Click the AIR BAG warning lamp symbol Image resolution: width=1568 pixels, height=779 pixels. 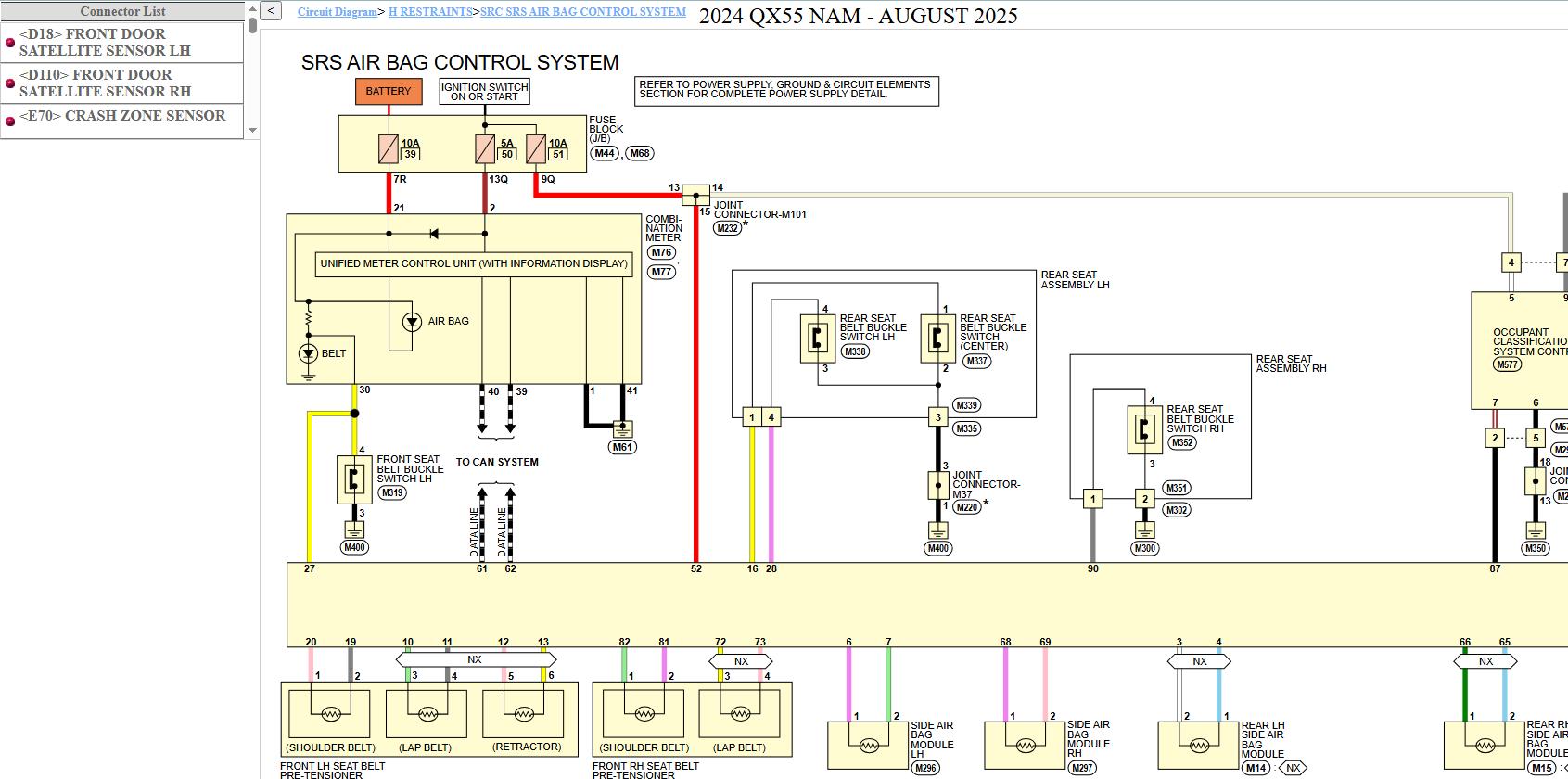coord(412,322)
